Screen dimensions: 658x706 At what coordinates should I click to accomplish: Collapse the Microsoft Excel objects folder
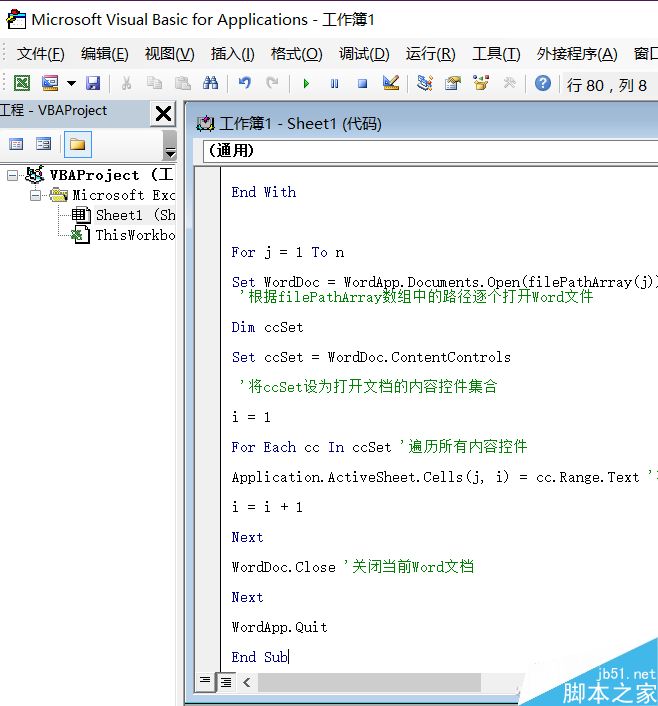(35, 195)
